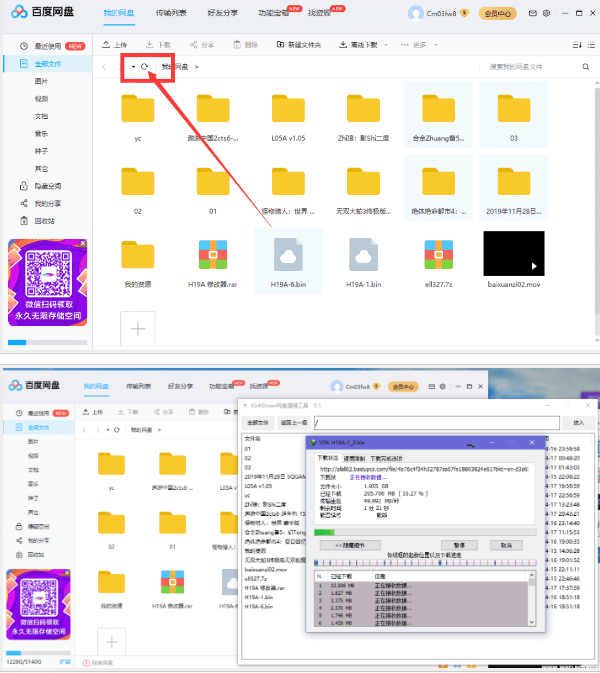Image resolution: width=600 pixels, height=673 pixels.
Task: Open 传输列表 tab in upper Baidu window
Action: point(171,13)
